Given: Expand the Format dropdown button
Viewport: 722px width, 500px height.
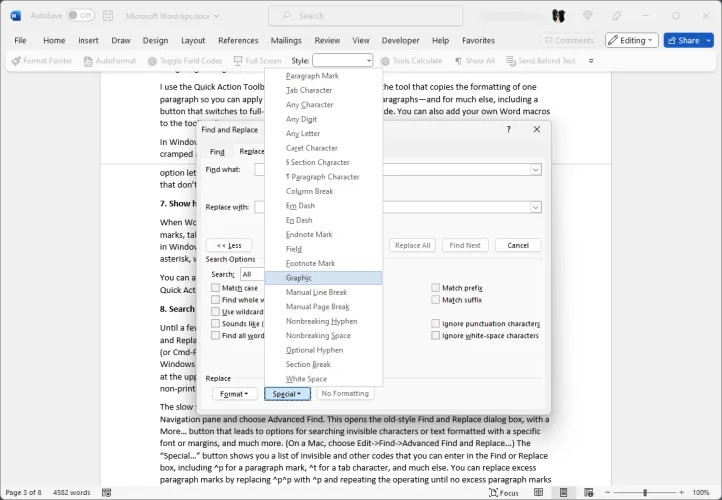Looking at the screenshot, I should pos(234,394).
